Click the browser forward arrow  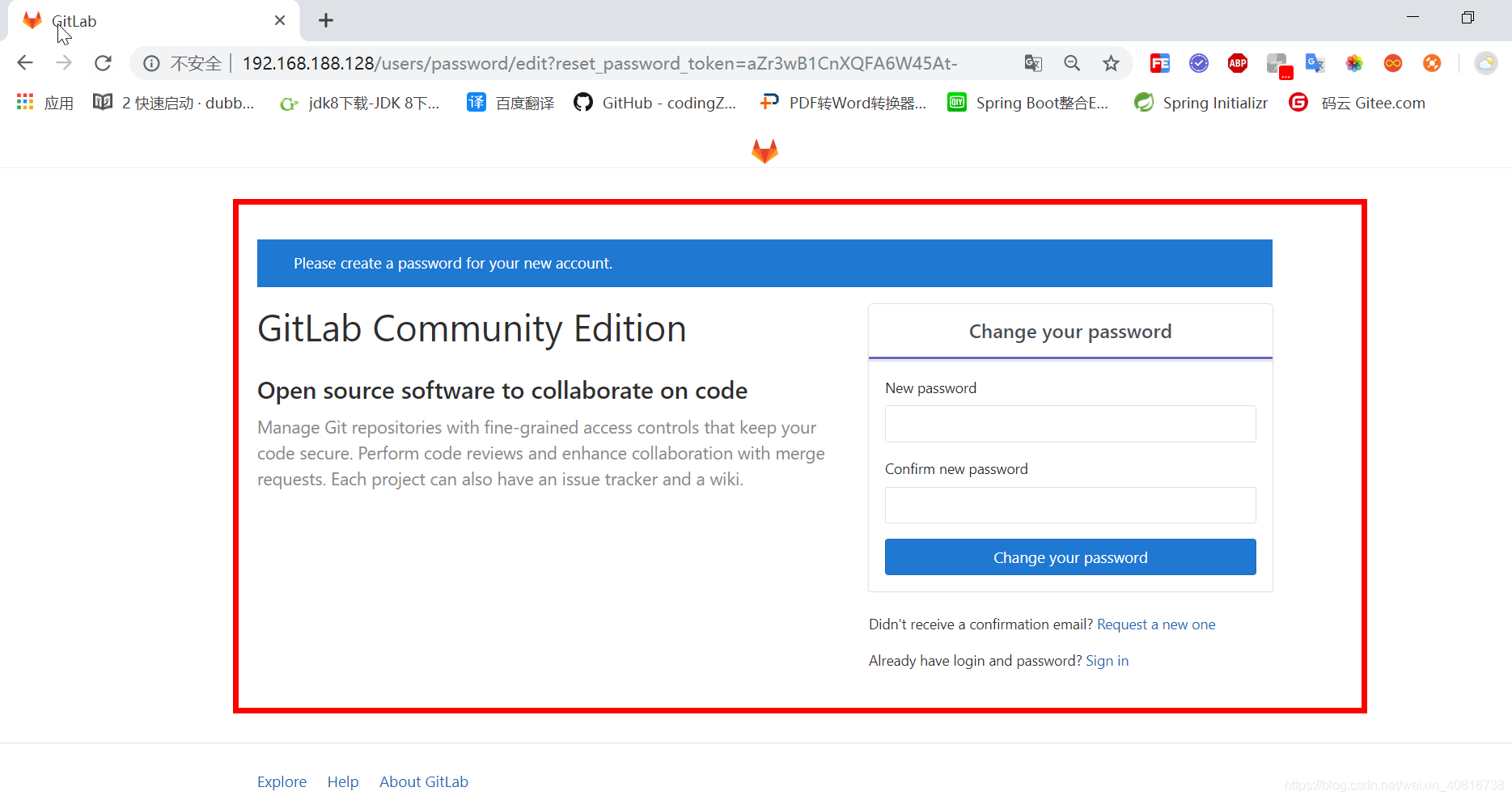pos(64,63)
